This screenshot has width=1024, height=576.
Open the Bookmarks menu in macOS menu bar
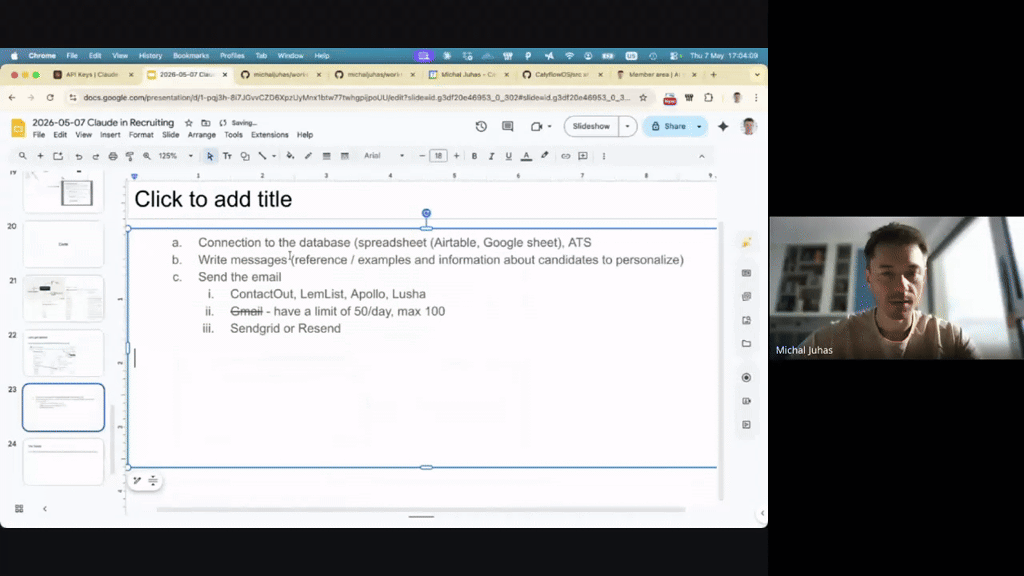[191, 56]
